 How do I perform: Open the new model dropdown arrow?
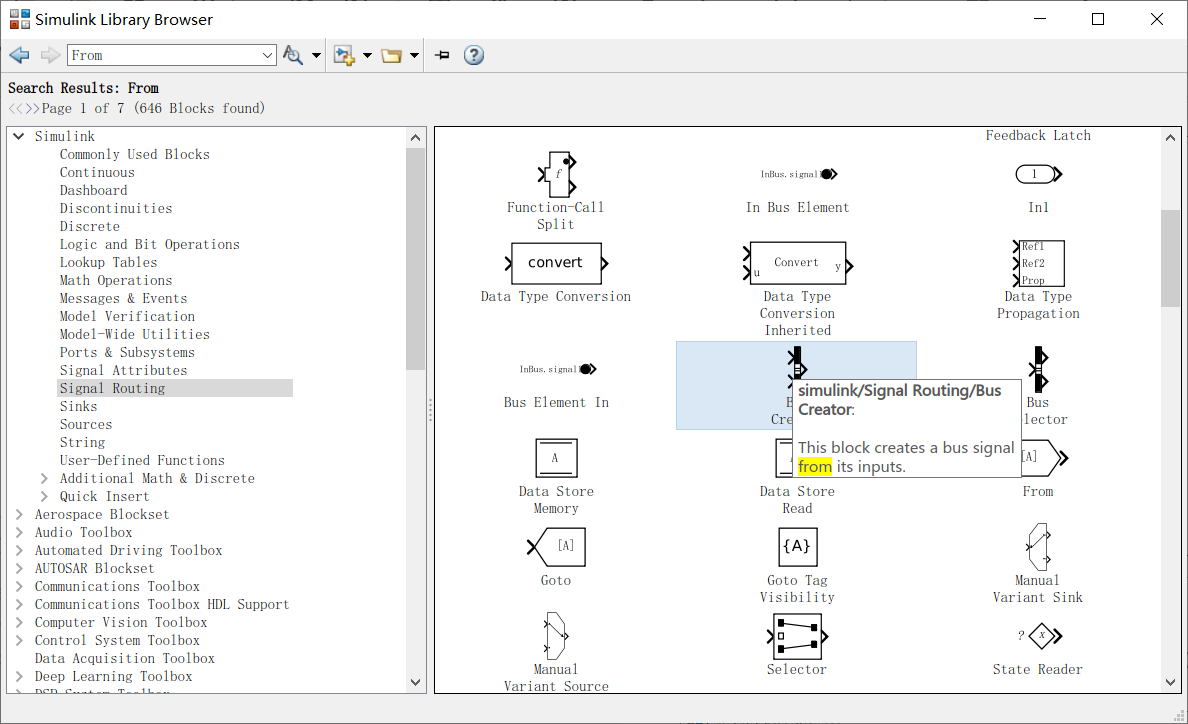point(367,55)
